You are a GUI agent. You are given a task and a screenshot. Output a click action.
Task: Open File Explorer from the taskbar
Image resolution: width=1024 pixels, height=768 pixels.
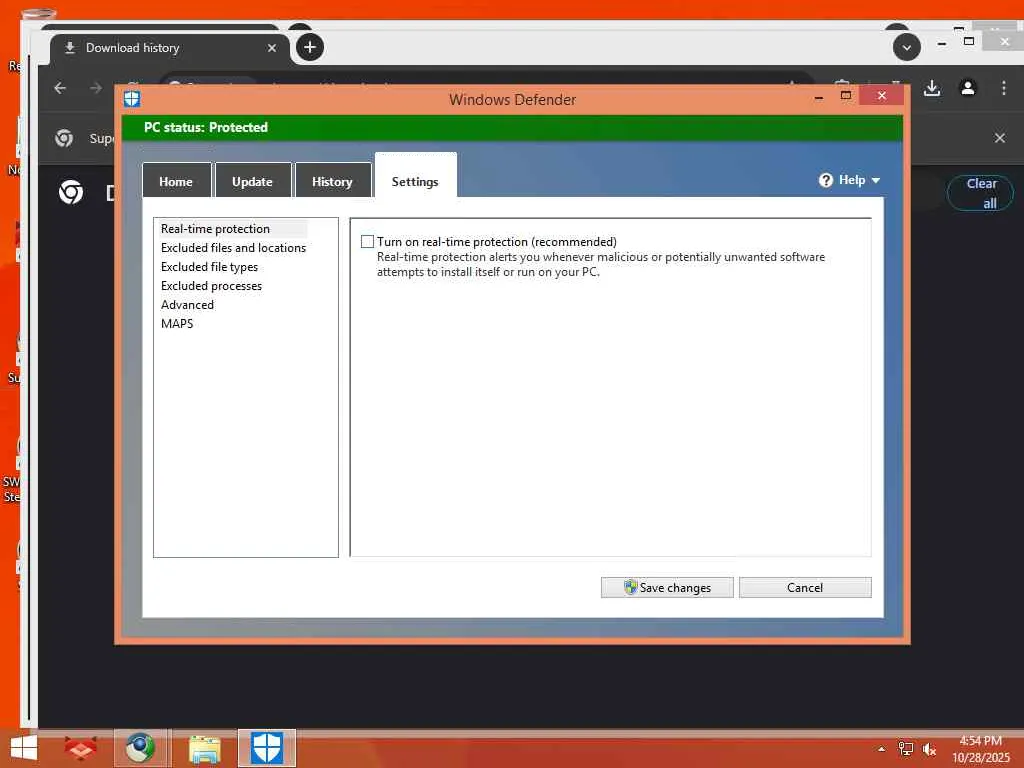(x=204, y=748)
